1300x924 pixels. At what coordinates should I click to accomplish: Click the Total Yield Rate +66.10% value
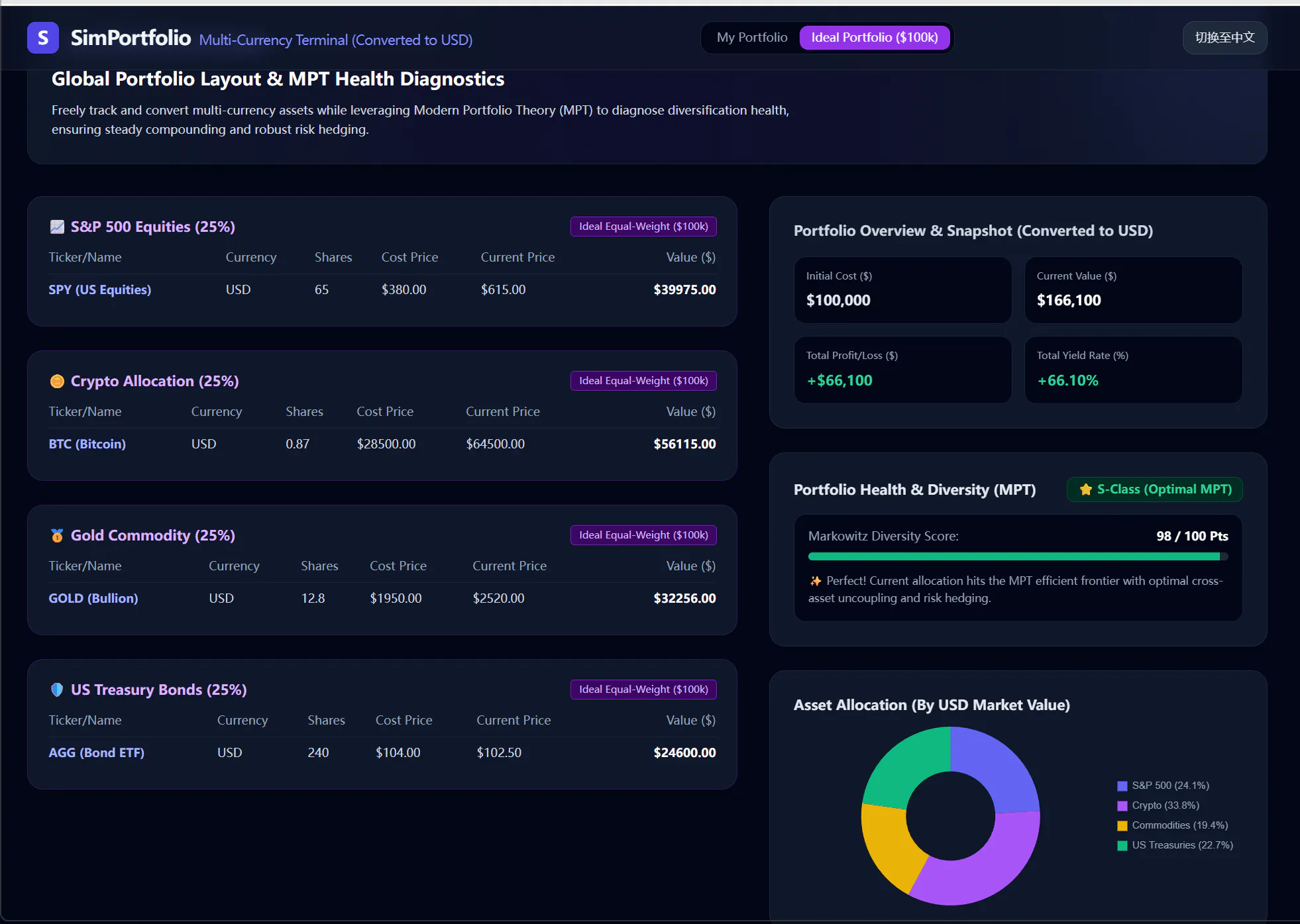[x=1067, y=380]
